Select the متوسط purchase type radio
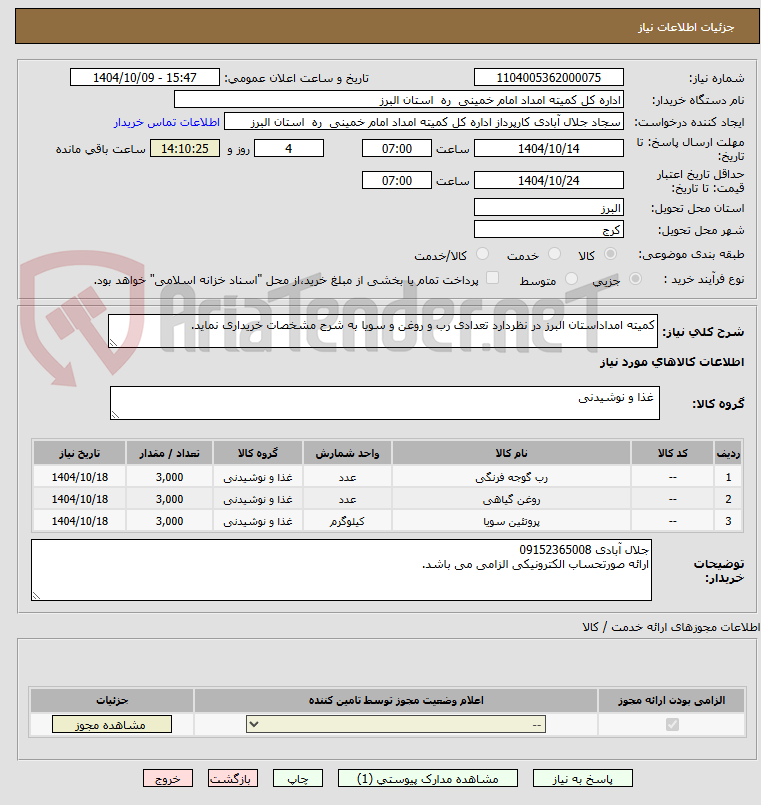The width and height of the screenshot is (761, 805). point(571,278)
